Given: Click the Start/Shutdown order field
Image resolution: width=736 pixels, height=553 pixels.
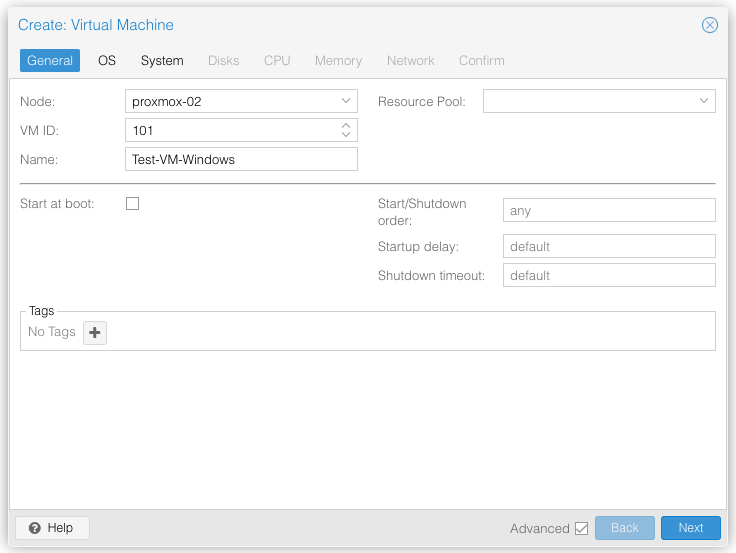Looking at the screenshot, I should (609, 210).
